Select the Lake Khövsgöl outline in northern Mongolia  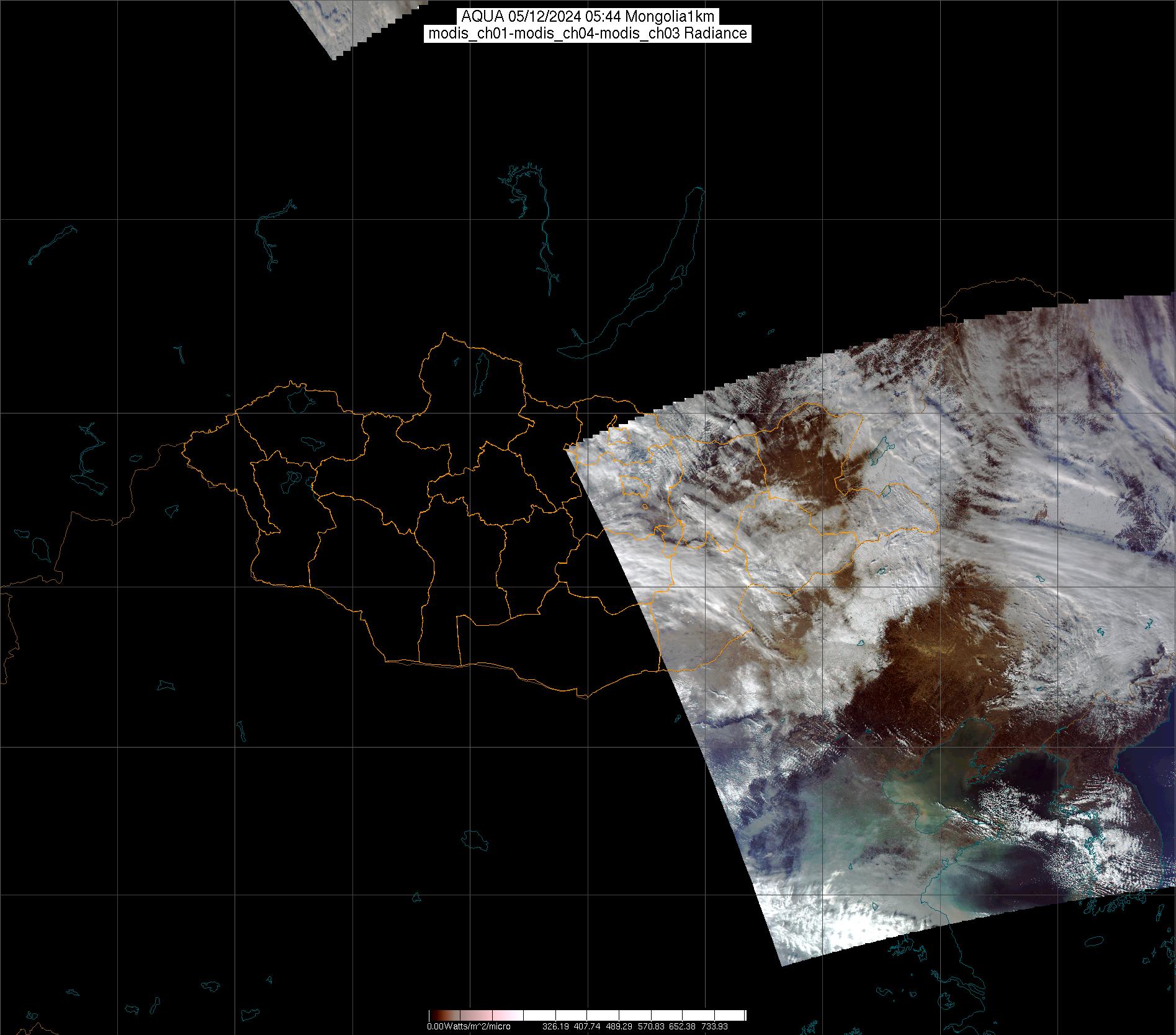480,370
